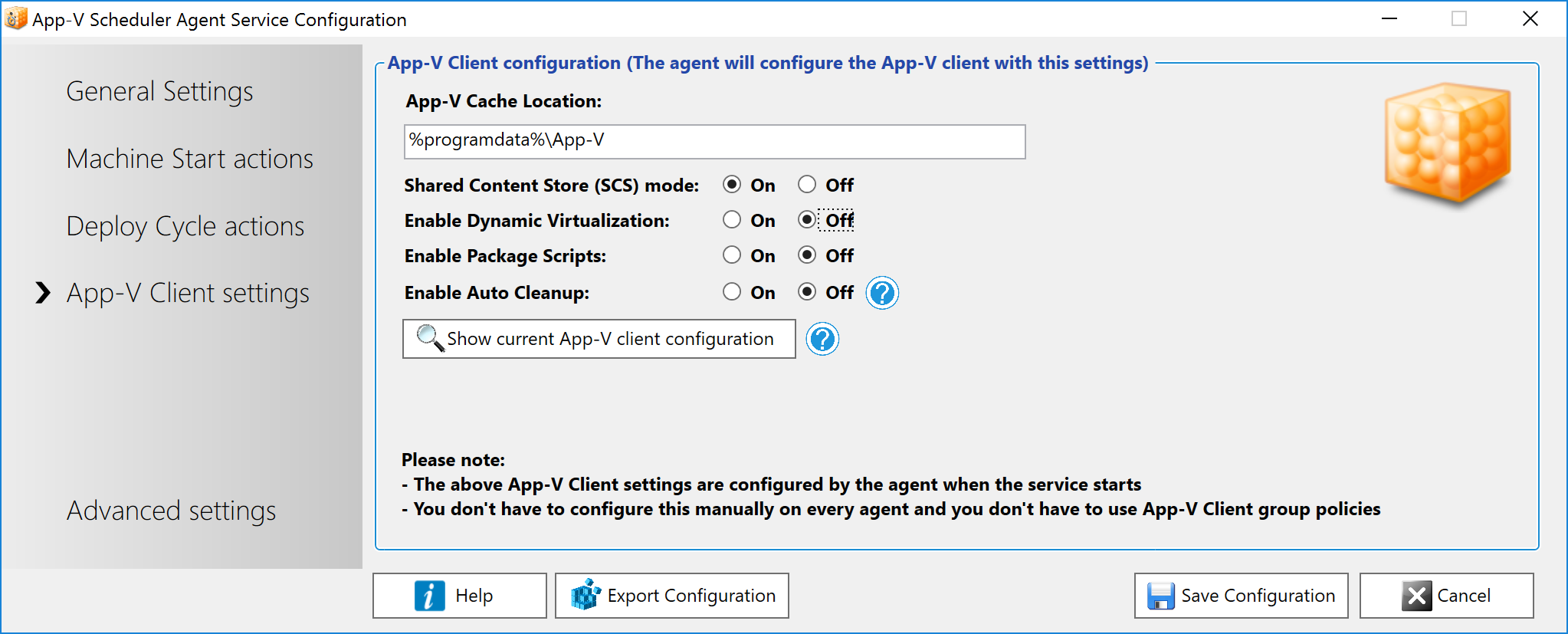The image size is (1568, 634).
Task: Enable Dynamic Virtualization with the On radio
Action: click(732, 220)
